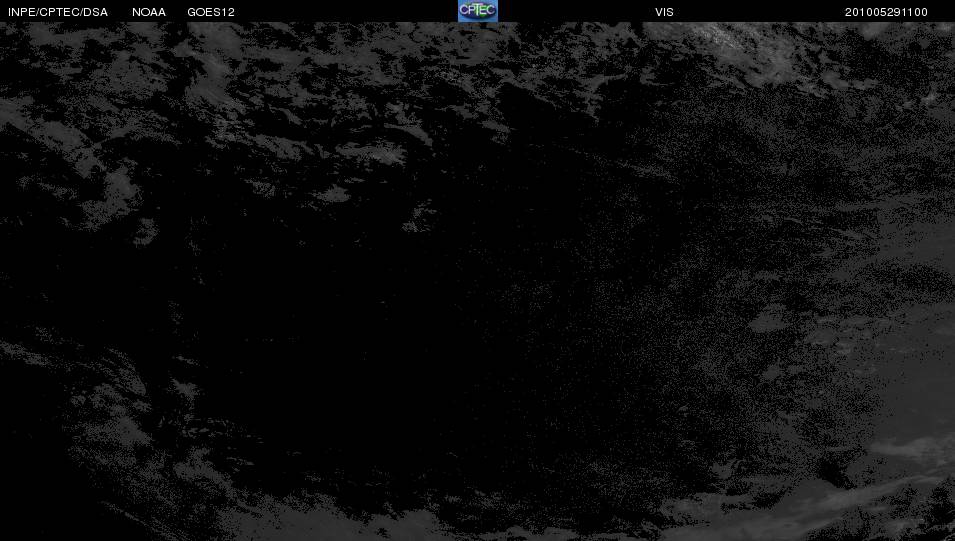Click the CPTEC logo in header
Image resolution: width=955 pixels, height=541 pixels.
click(478, 11)
